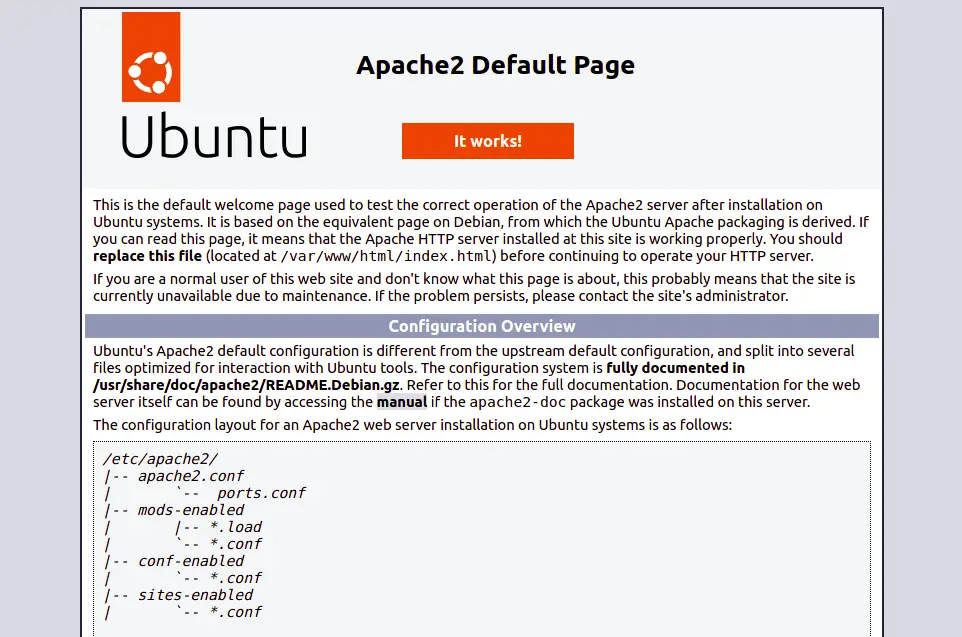Click the orange Ubuntu circle-of-friends logo
This screenshot has height=637, width=962.
pos(151,57)
